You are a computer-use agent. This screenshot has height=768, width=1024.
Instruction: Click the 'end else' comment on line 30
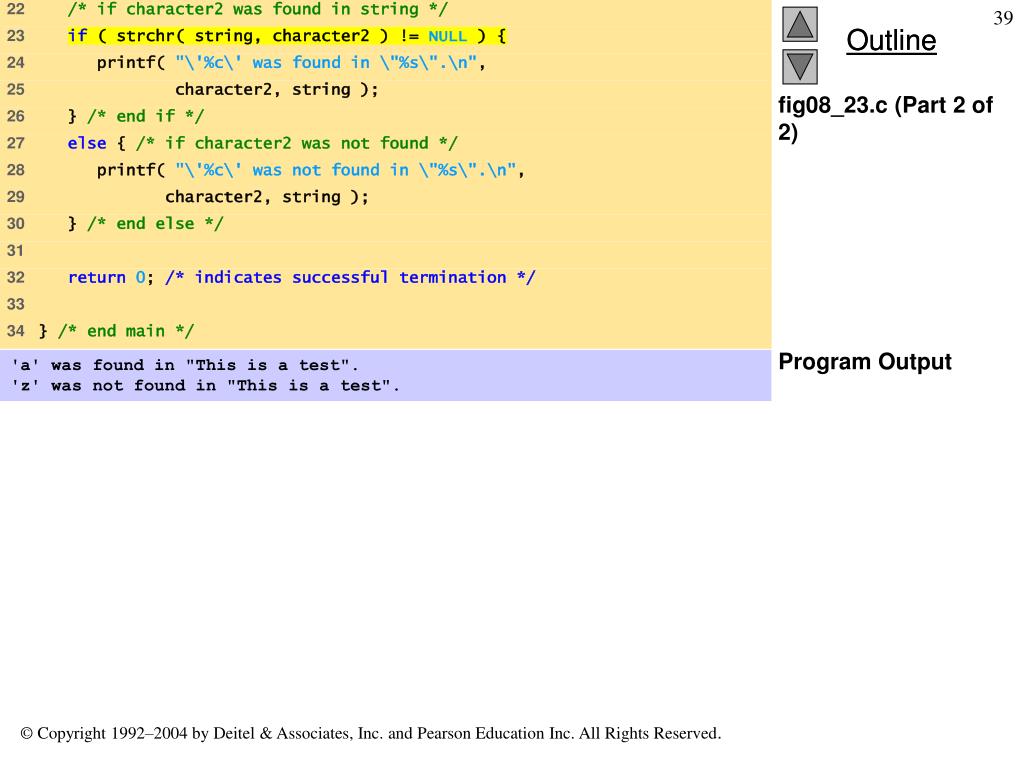pyautogui.click(x=155, y=223)
